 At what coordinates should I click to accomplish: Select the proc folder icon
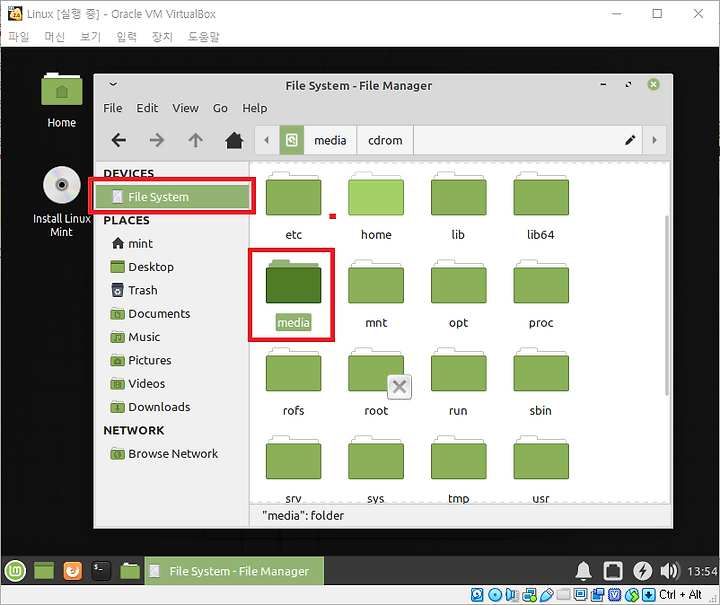(541, 282)
